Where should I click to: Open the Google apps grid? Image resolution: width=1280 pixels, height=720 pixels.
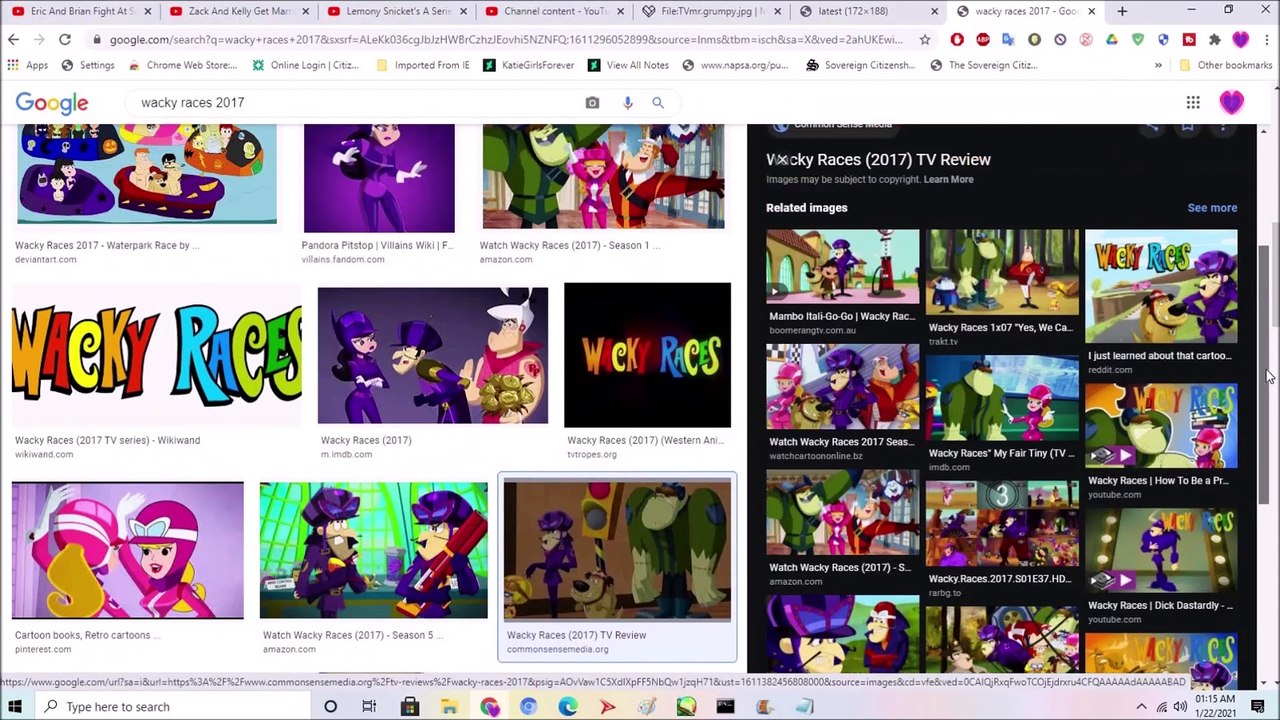point(1193,102)
